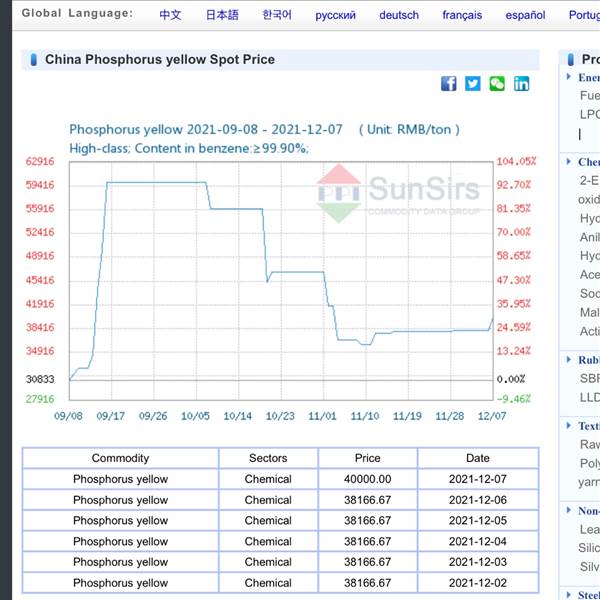Switch the site language to français
600x600 pixels.
462,15
